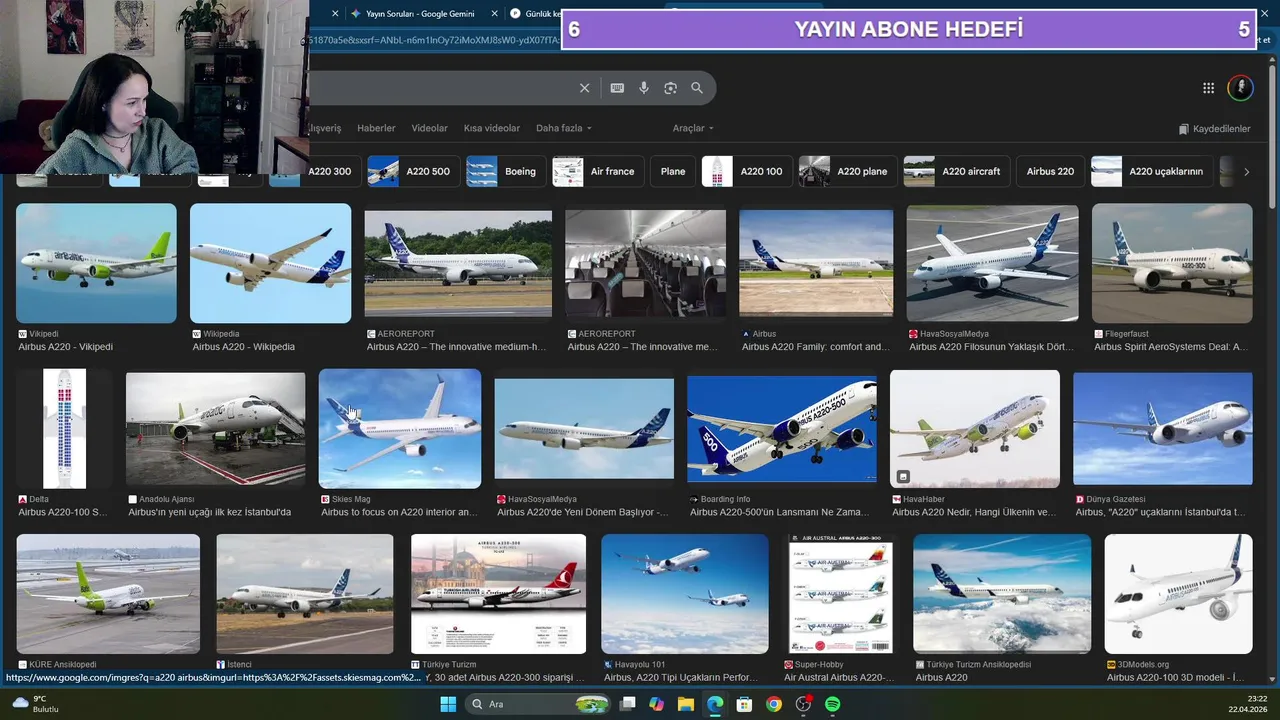This screenshot has height=720, width=1280.
Task: Open the on-screen keyboard input tool
Action: (617, 88)
